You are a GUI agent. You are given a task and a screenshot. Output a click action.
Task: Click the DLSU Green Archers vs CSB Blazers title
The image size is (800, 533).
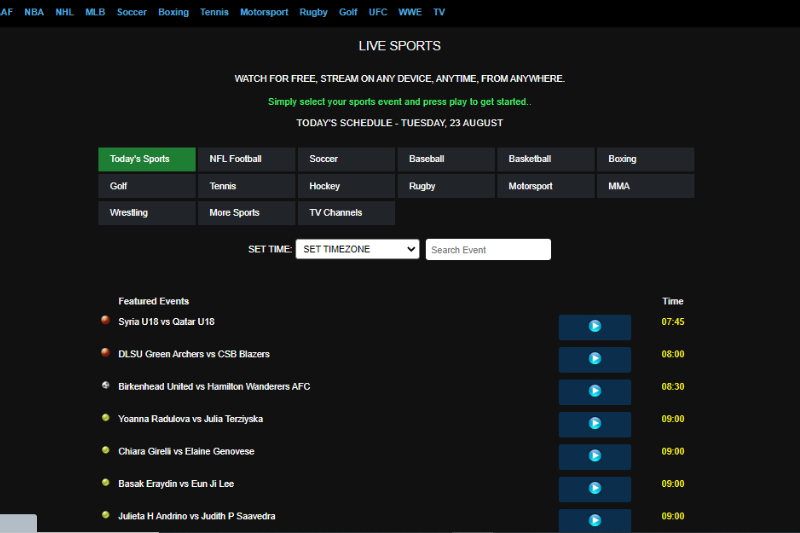point(194,354)
